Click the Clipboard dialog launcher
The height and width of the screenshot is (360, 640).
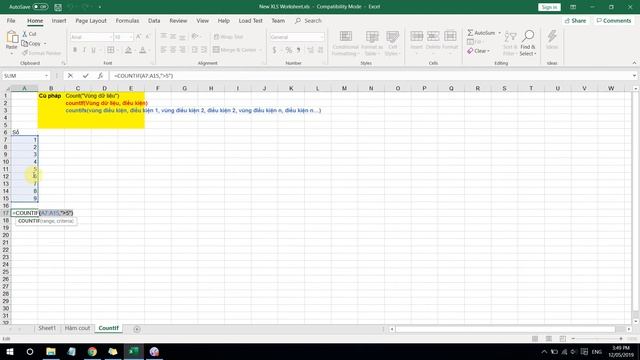click(63, 63)
